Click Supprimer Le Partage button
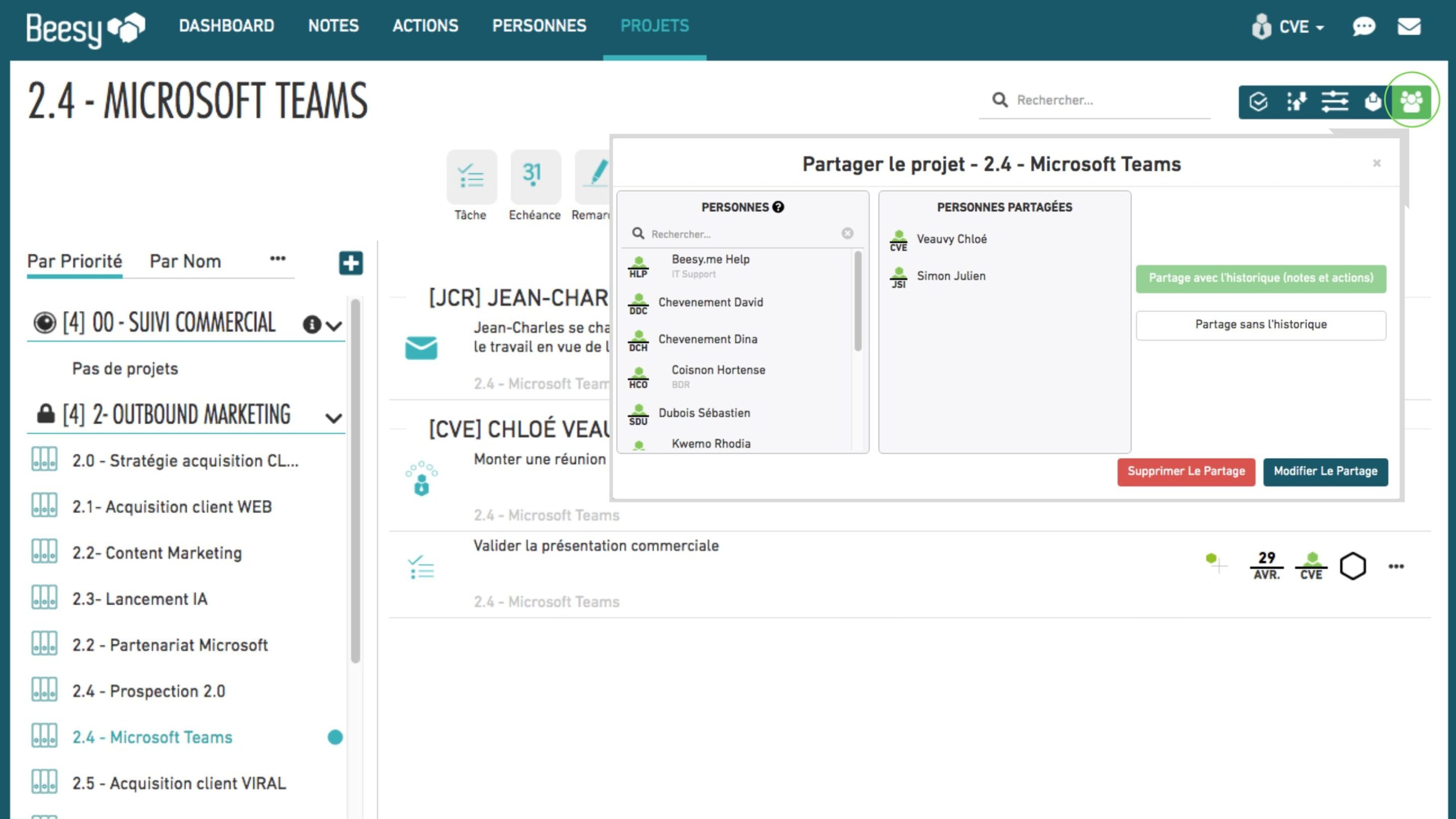 click(1186, 471)
